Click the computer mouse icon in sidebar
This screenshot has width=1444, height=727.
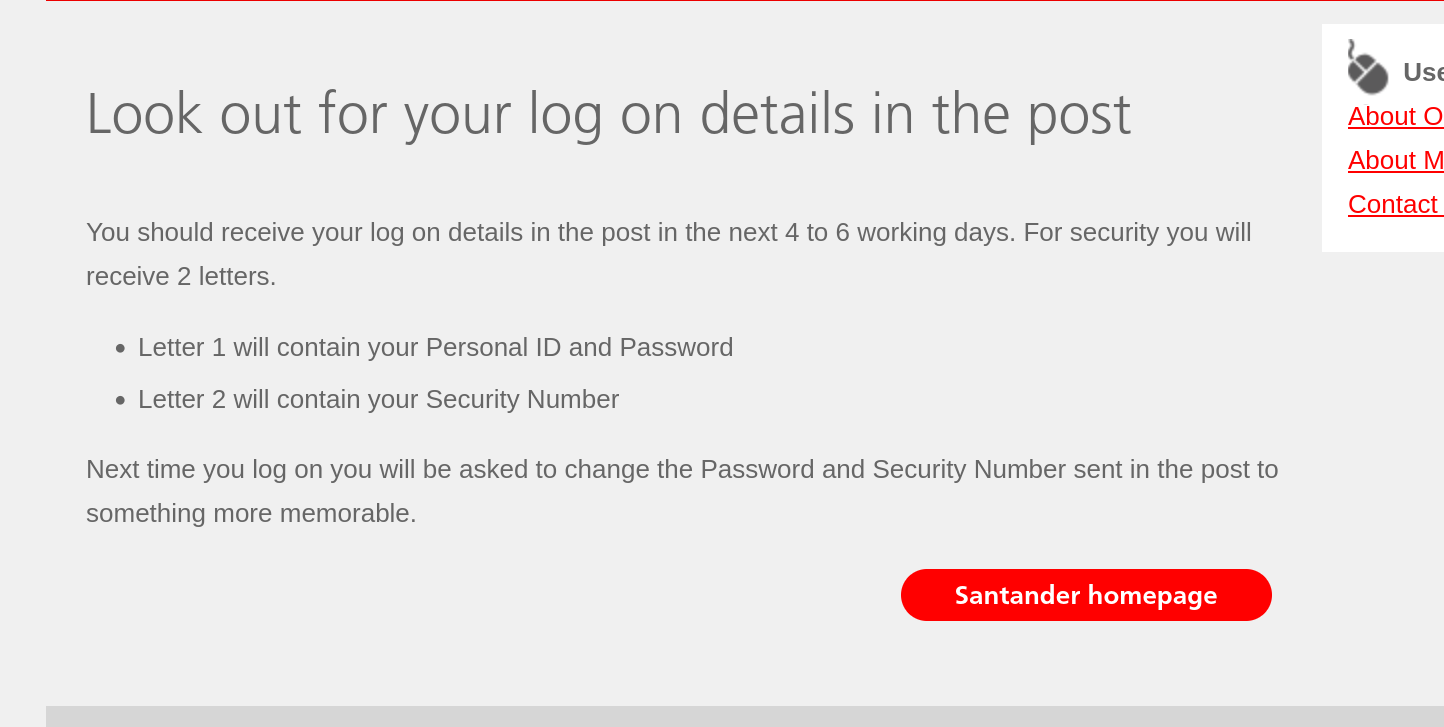coord(1367,67)
